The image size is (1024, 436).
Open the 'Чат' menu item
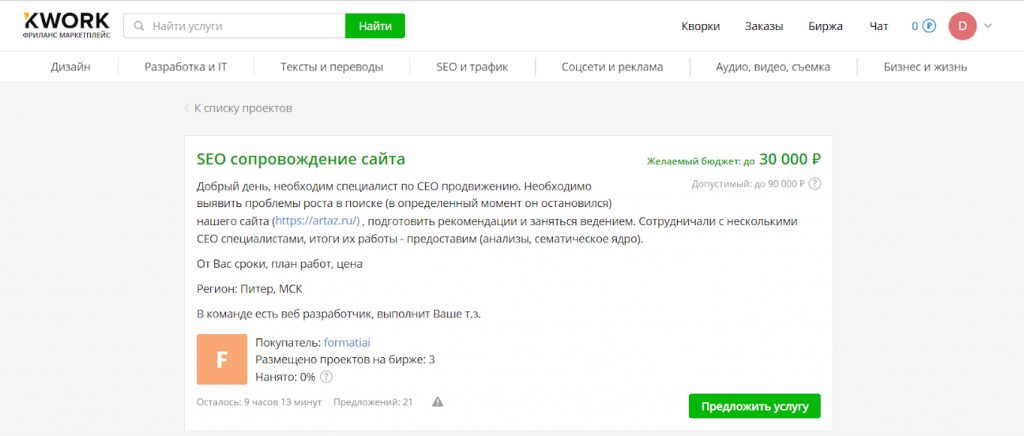click(878, 26)
